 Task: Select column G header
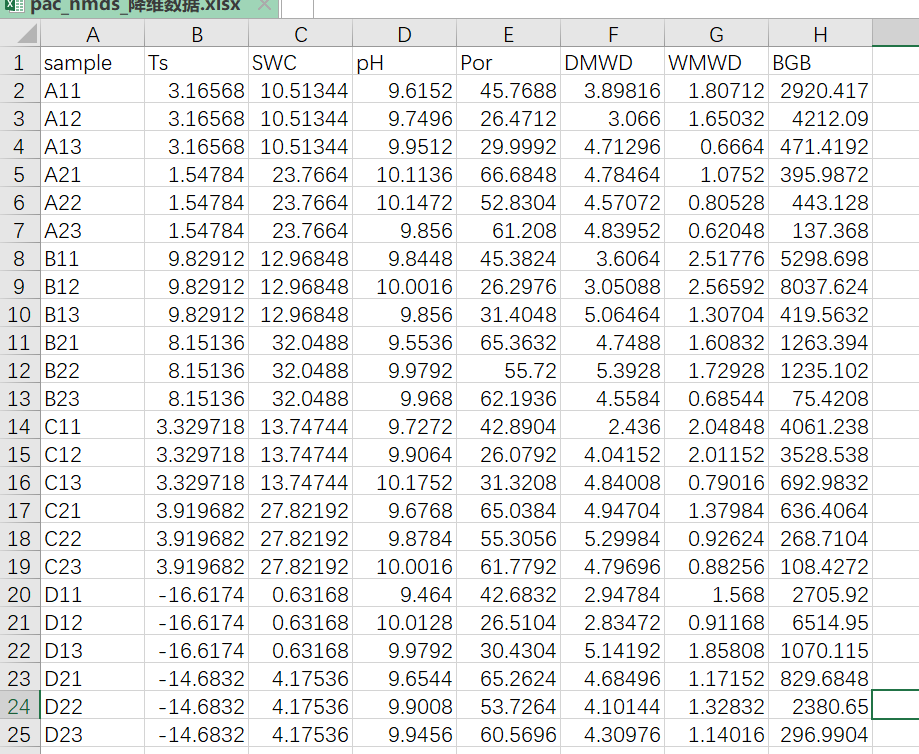(x=716, y=35)
